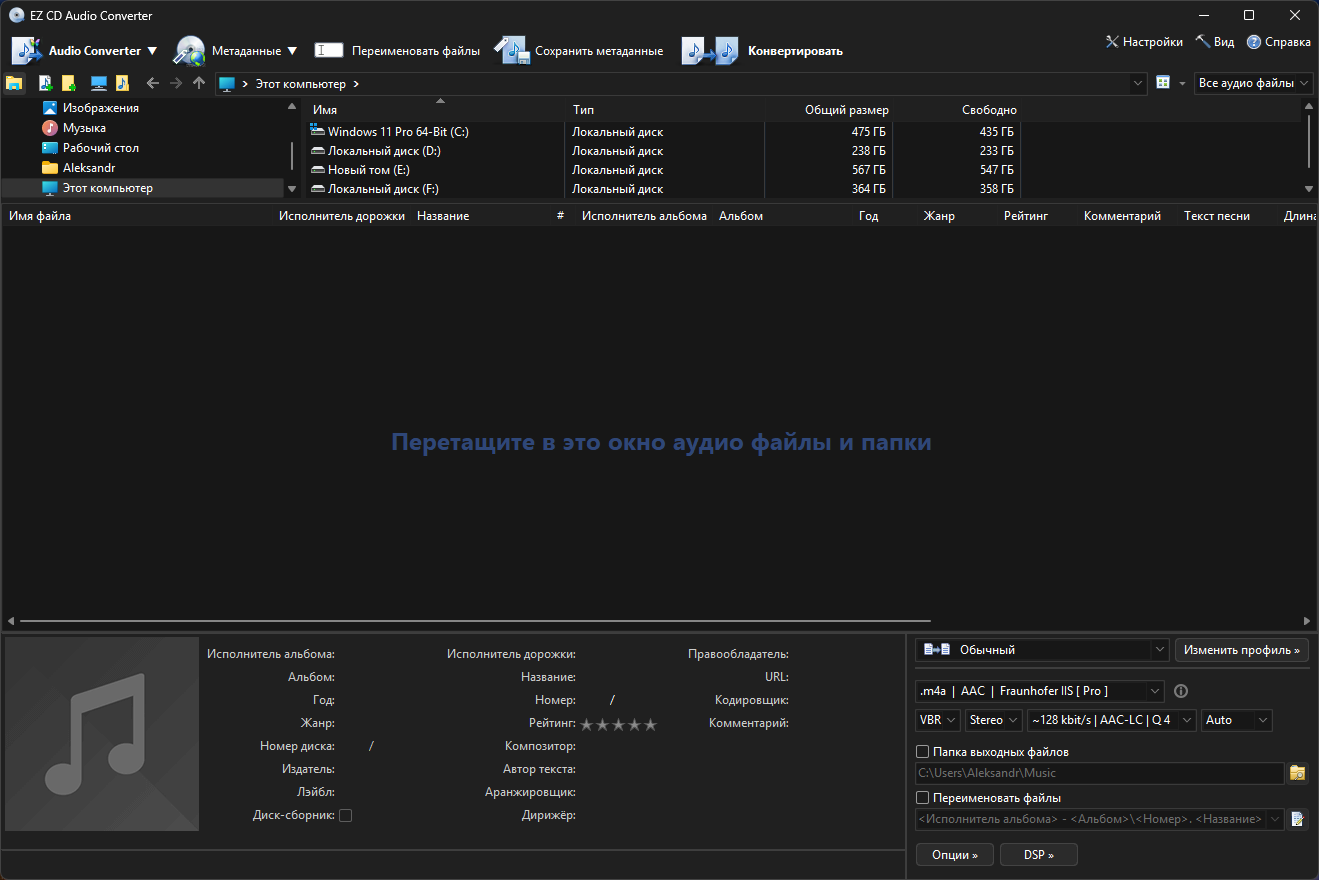Image resolution: width=1319 pixels, height=880 pixels.
Task: Open the filename pattern editor icon
Action: click(x=1297, y=819)
